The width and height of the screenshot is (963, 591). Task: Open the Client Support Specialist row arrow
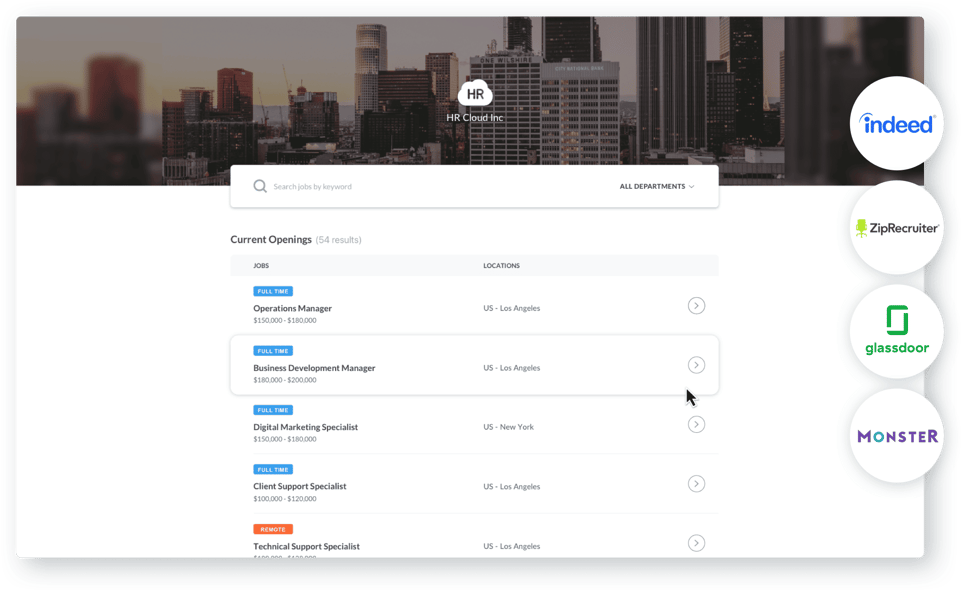696,484
